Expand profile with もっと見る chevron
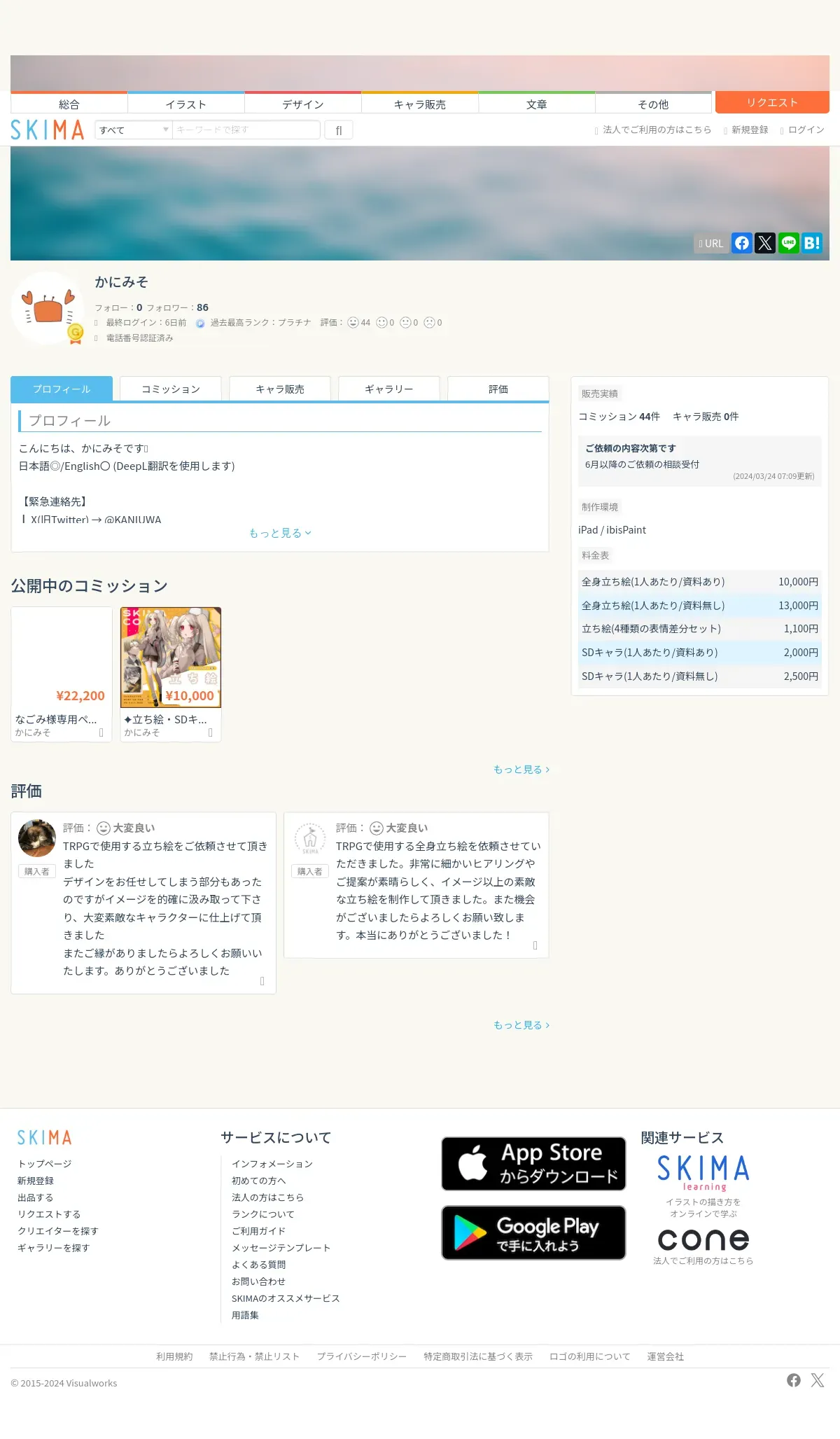The image size is (840, 1439). [x=280, y=533]
